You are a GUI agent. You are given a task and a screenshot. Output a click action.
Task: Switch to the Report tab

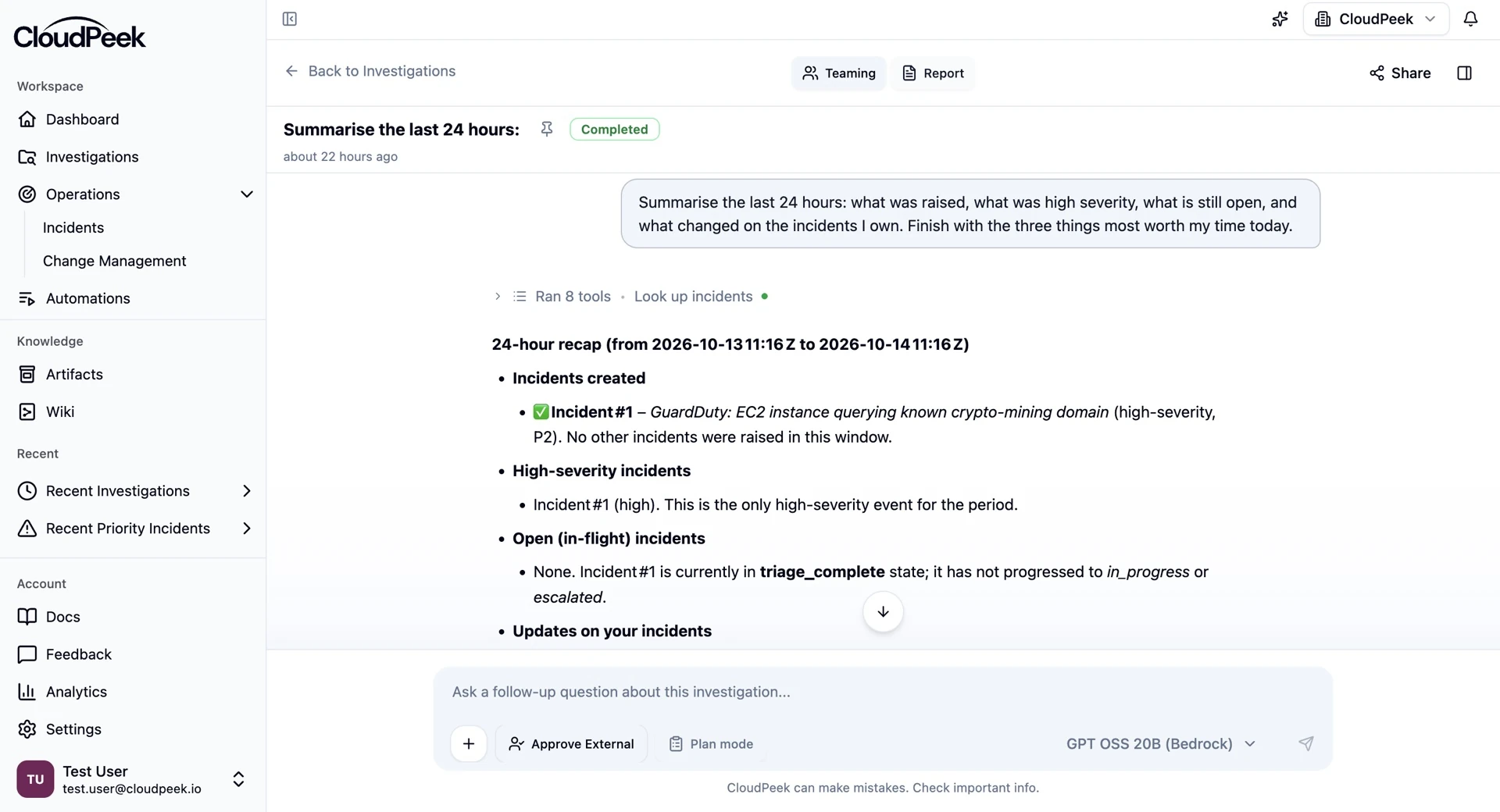coord(933,73)
